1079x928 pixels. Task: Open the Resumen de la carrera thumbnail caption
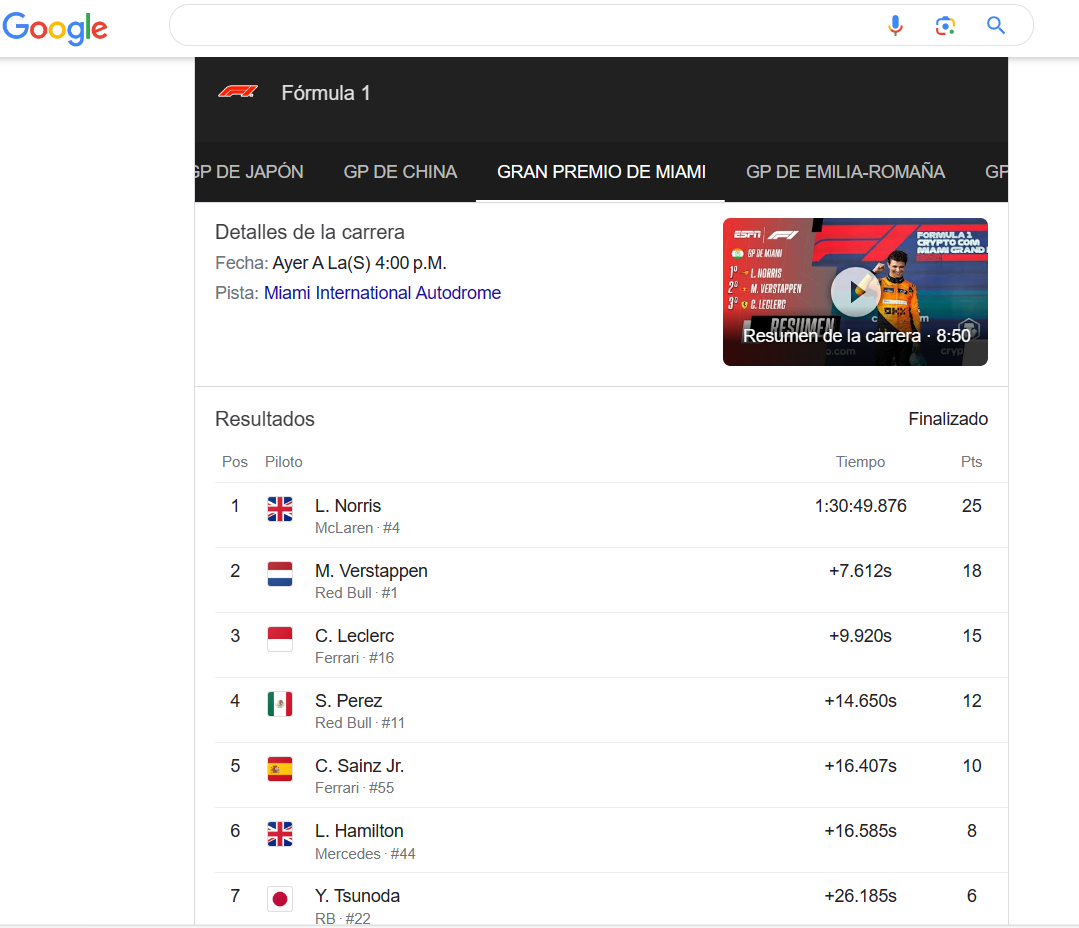coord(857,336)
